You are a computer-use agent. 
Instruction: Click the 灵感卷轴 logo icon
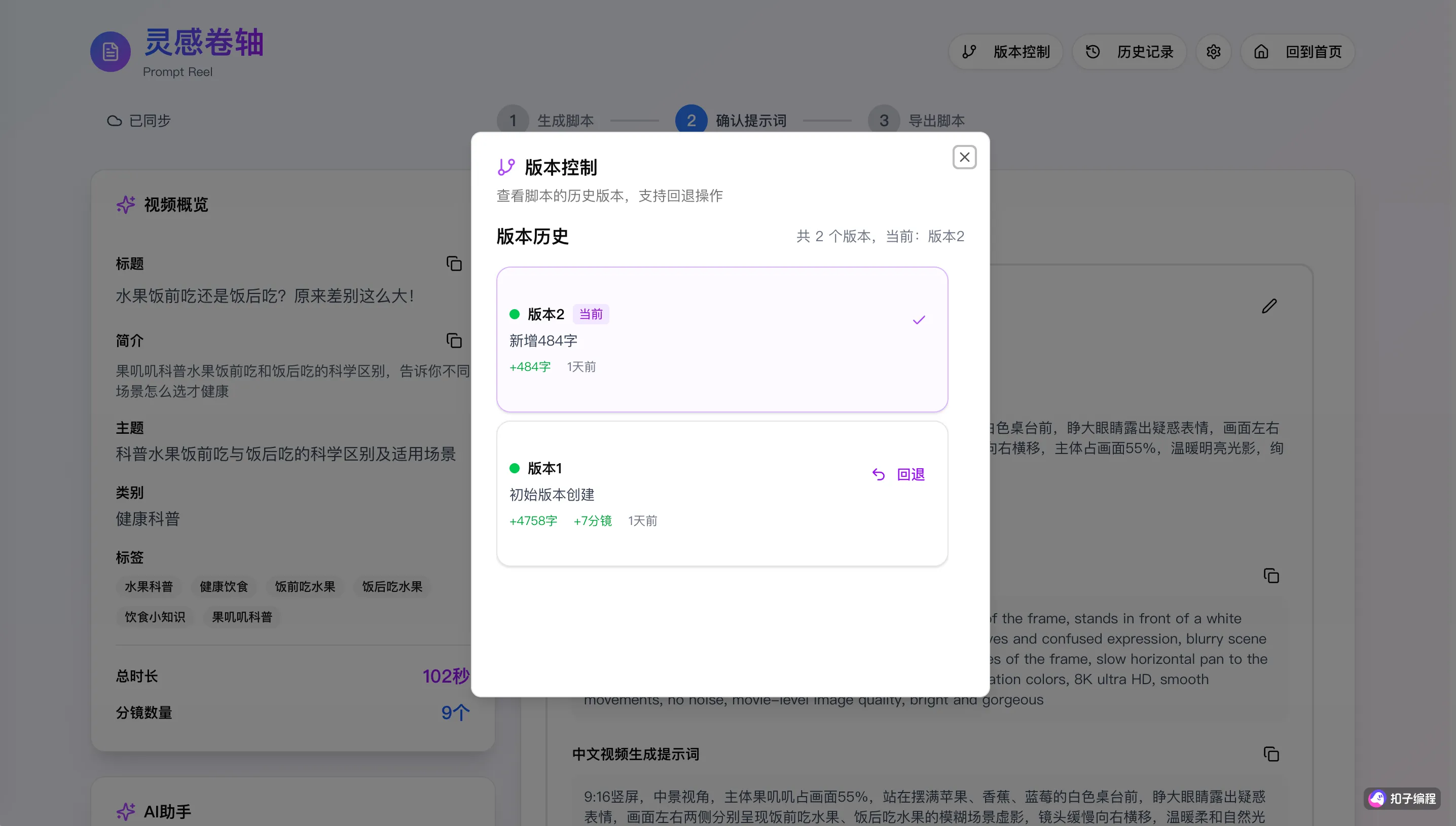[110, 52]
